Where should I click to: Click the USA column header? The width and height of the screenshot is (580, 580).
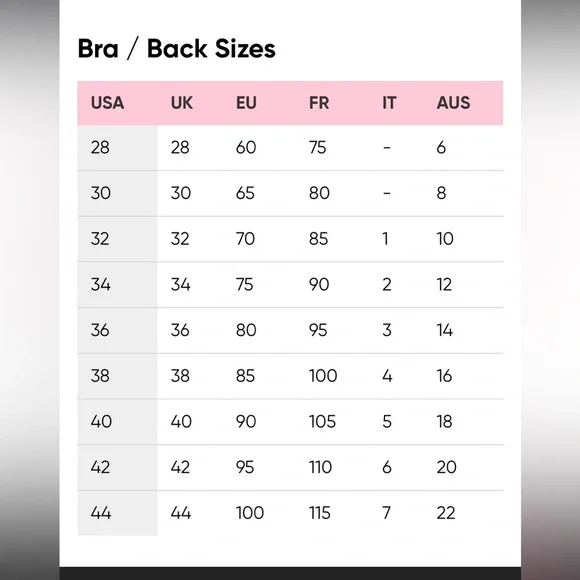point(107,103)
